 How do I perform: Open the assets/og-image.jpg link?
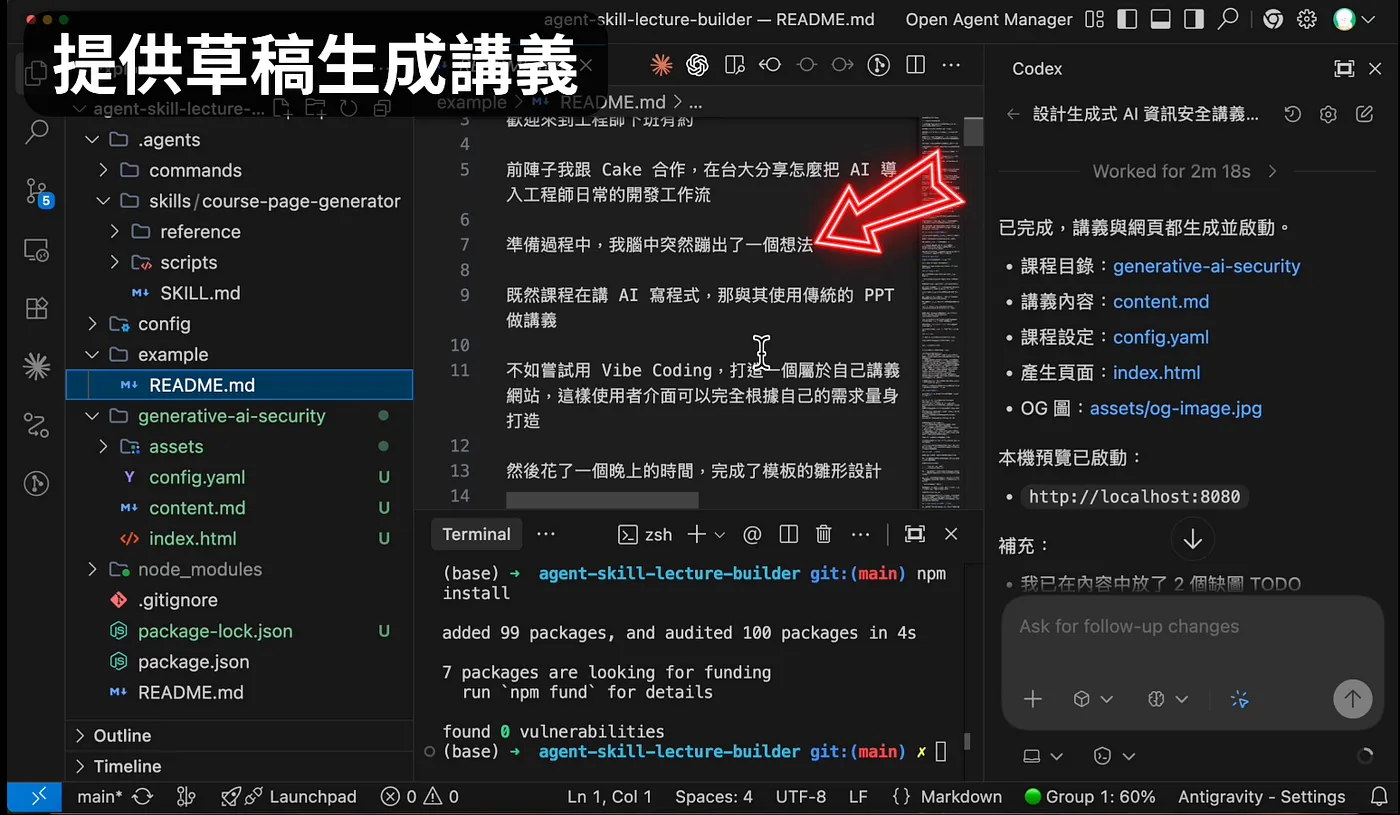pyautogui.click(x=1176, y=408)
